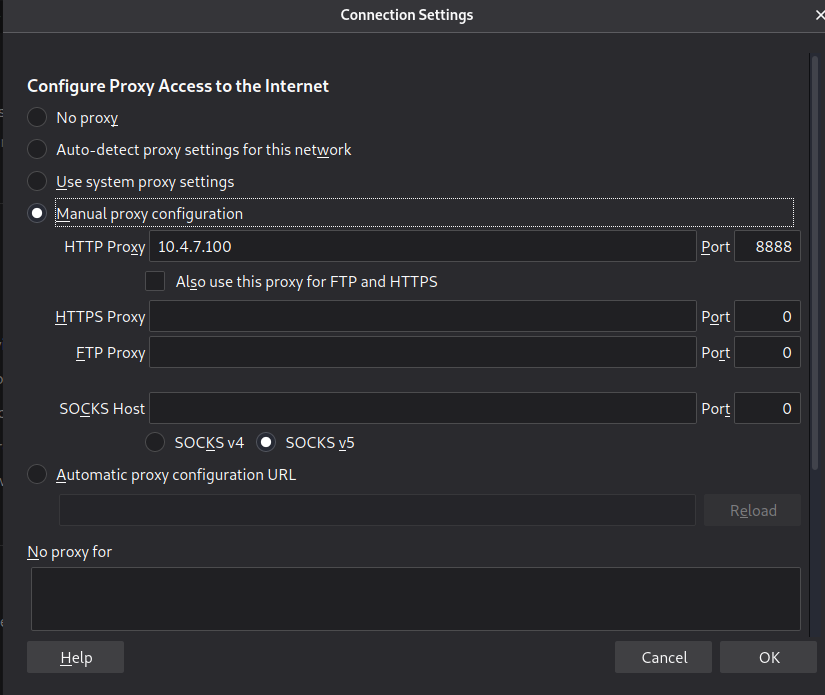825x695 pixels.
Task: Focus the HTTPS Proxy port field
Action: tap(767, 317)
